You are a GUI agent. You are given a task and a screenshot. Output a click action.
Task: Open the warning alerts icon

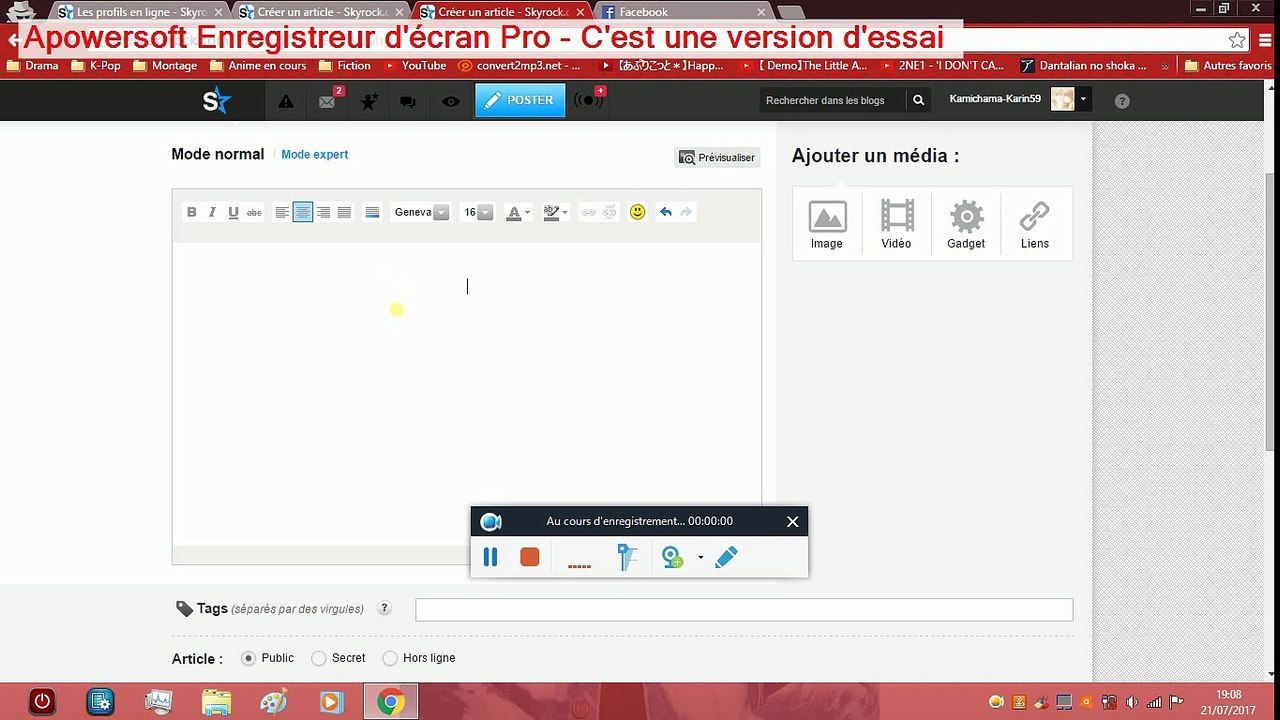286,101
